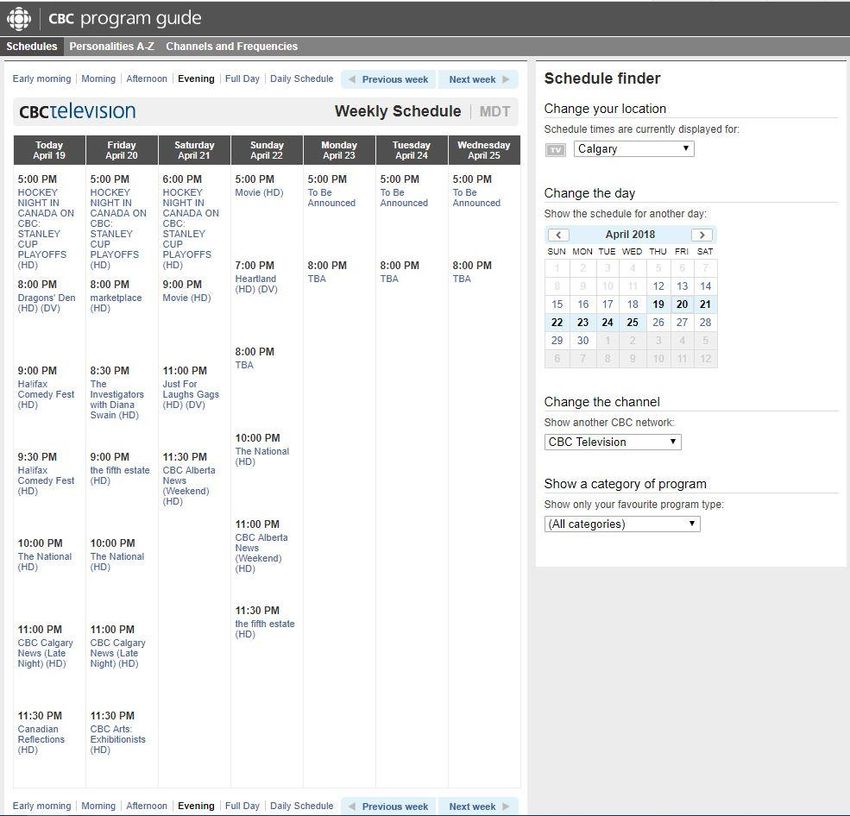This screenshot has width=850, height=816.
Task: Click Sunday's 7:00 PM time label
Action: 254,266
